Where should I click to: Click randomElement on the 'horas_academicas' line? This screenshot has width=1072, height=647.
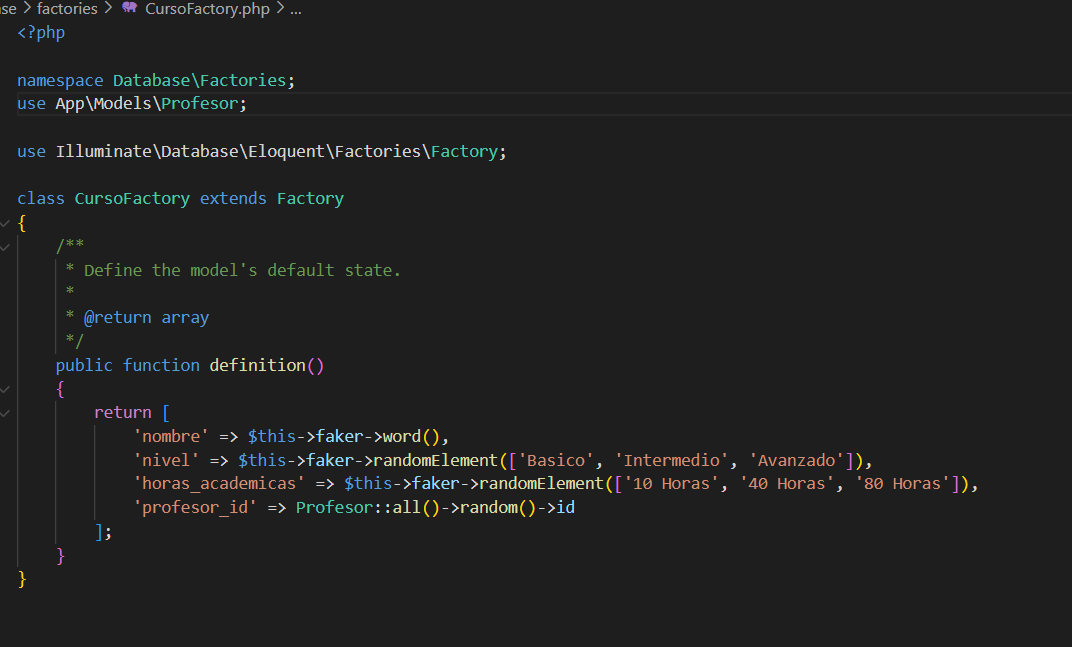click(541, 484)
